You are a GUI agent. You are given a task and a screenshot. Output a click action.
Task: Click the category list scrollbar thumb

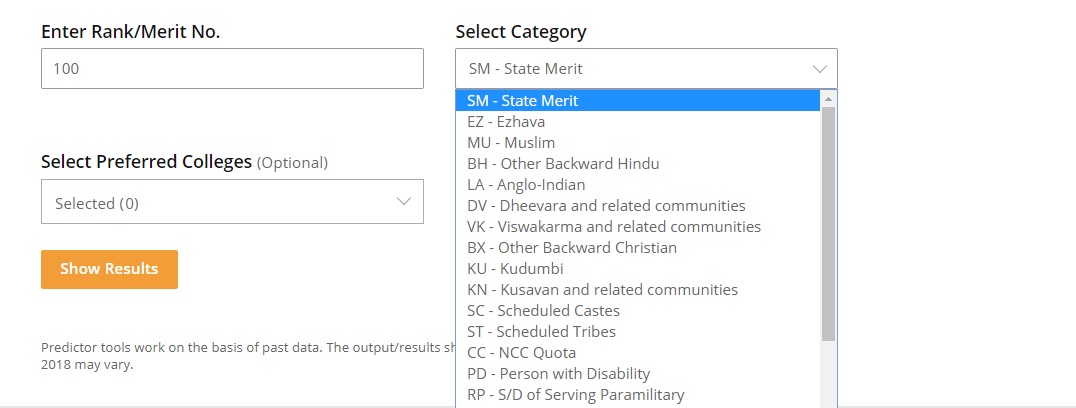tap(828, 220)
